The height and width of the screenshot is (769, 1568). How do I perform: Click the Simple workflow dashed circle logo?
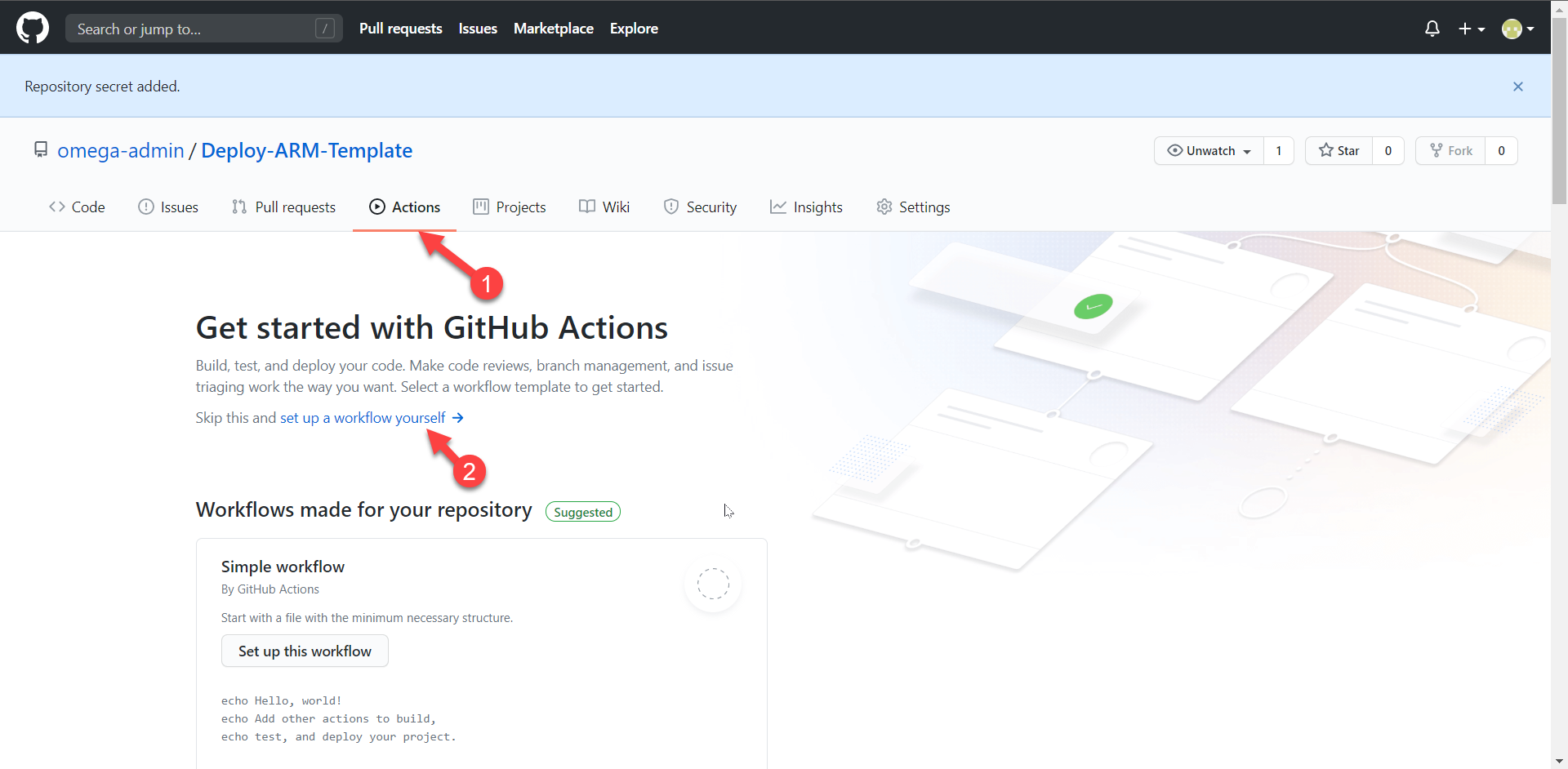[x=713, y=584]
